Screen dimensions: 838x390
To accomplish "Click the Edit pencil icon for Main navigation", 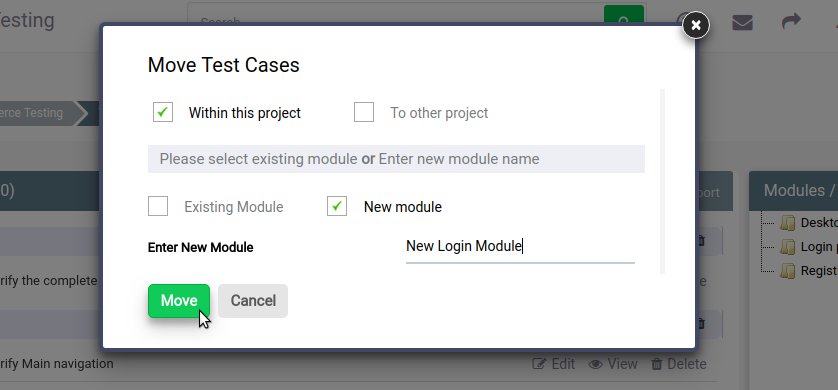I will [540, 364].
